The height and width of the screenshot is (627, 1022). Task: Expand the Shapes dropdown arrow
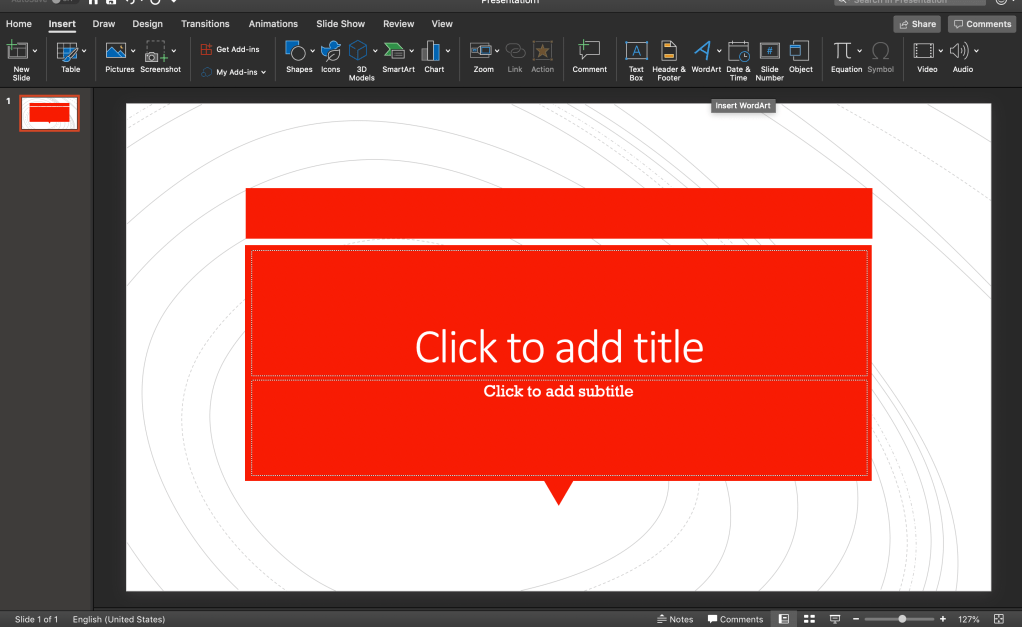point(312,51)
